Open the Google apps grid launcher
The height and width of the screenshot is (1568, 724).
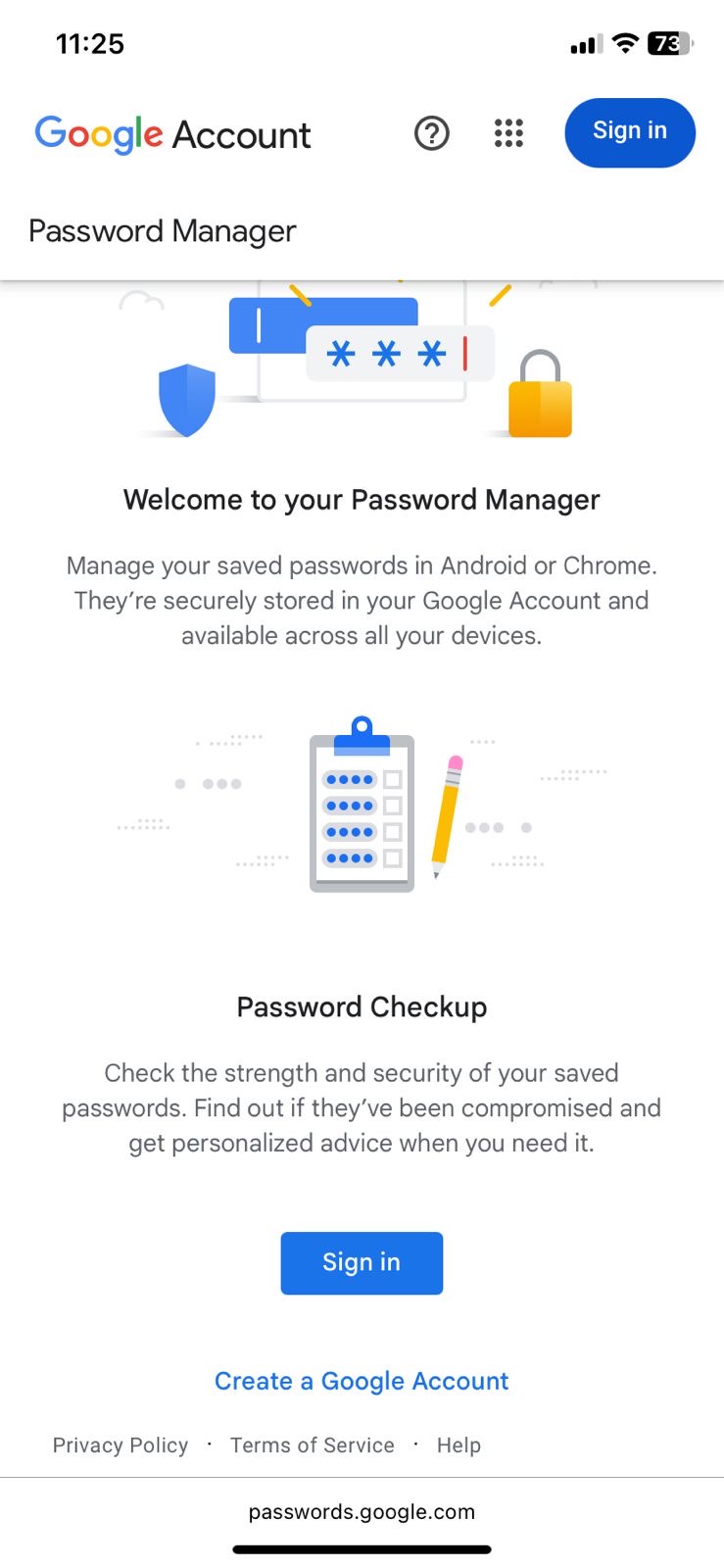coord(508,133)
